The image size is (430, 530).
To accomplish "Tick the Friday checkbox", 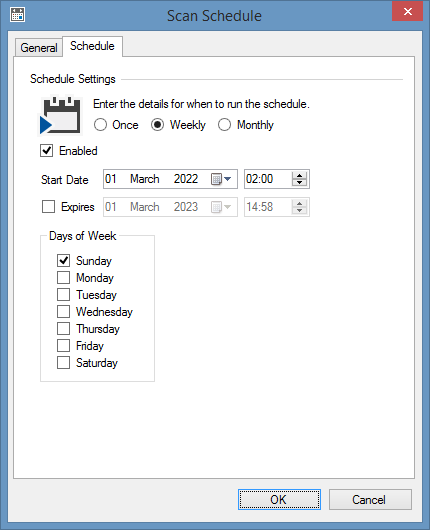I will 64,345.
